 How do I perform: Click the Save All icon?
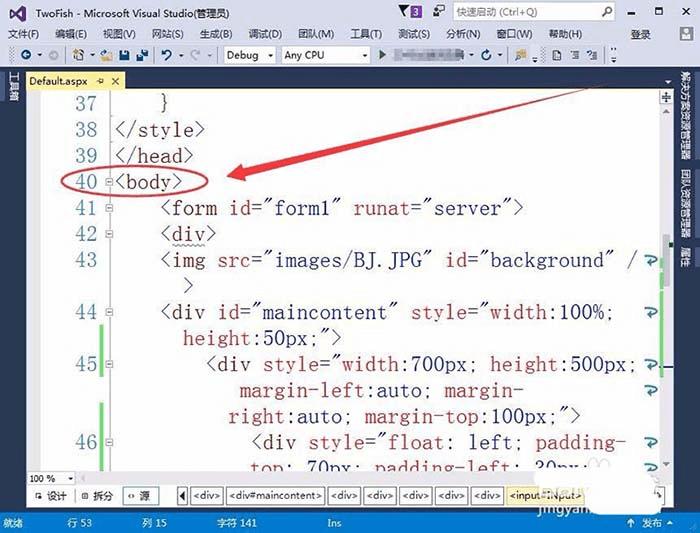coord(142,55)
